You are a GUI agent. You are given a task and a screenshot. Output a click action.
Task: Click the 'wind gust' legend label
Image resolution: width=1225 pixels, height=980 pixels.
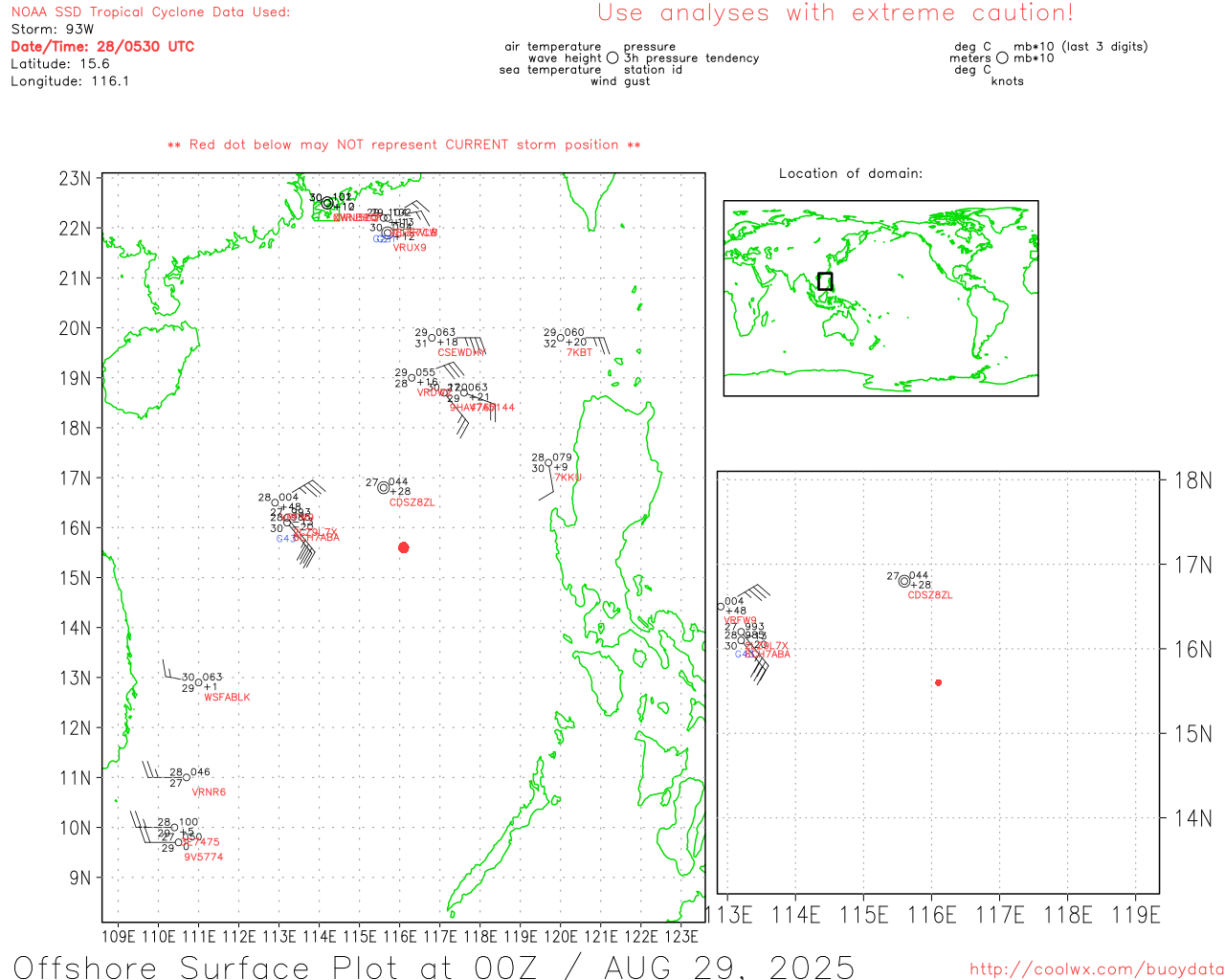click(620, 81)
